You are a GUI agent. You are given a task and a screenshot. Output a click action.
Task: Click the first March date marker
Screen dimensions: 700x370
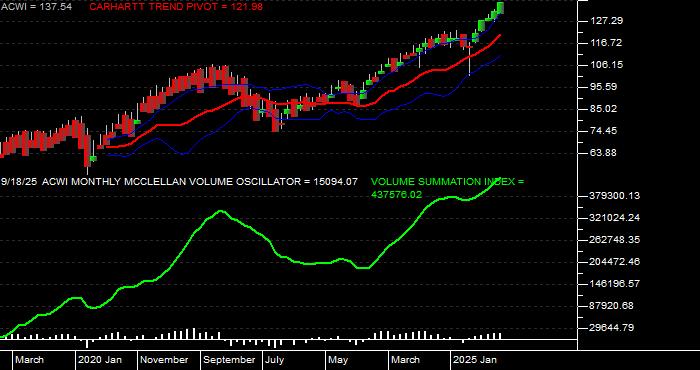[x=29, y=360]
